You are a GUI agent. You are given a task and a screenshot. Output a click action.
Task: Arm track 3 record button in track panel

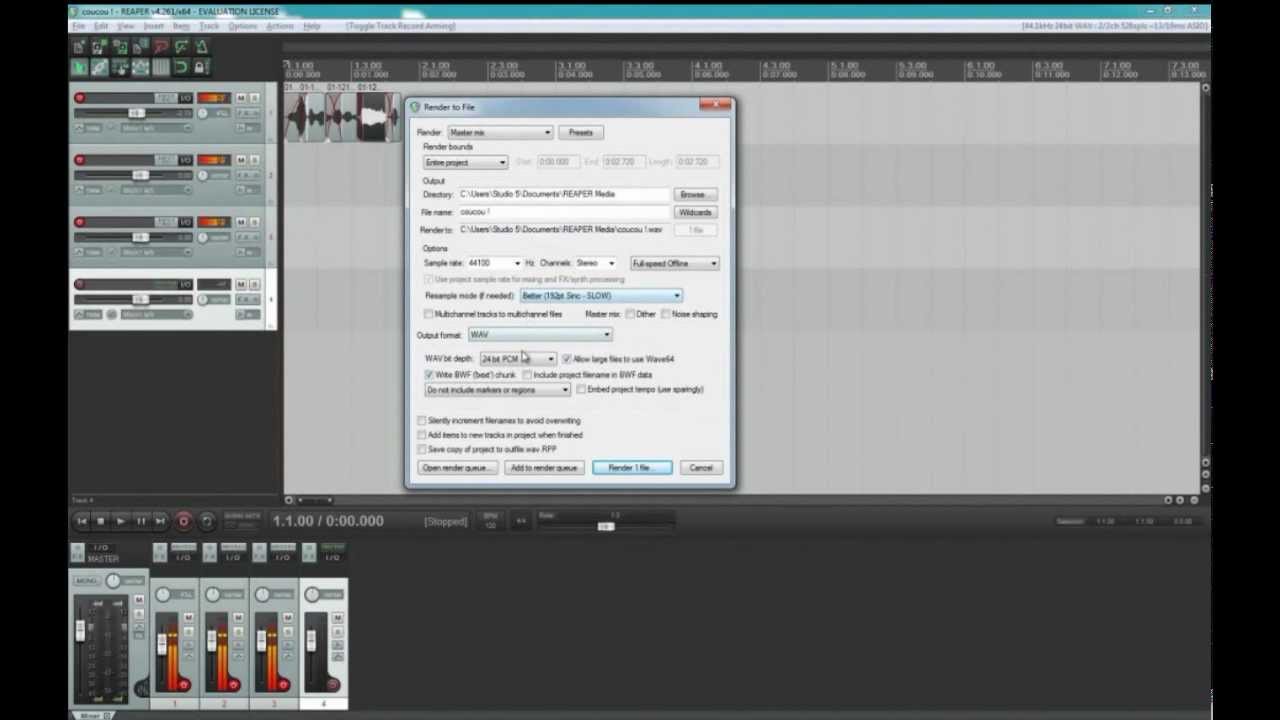click(79, 222)
